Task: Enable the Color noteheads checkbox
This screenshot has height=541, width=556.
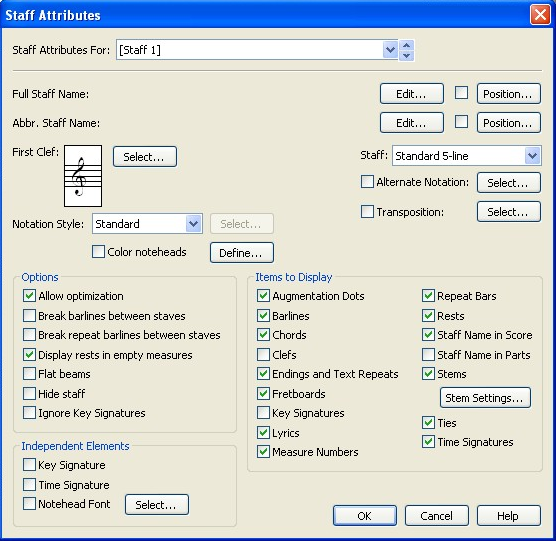Action: tap(98, 252)
